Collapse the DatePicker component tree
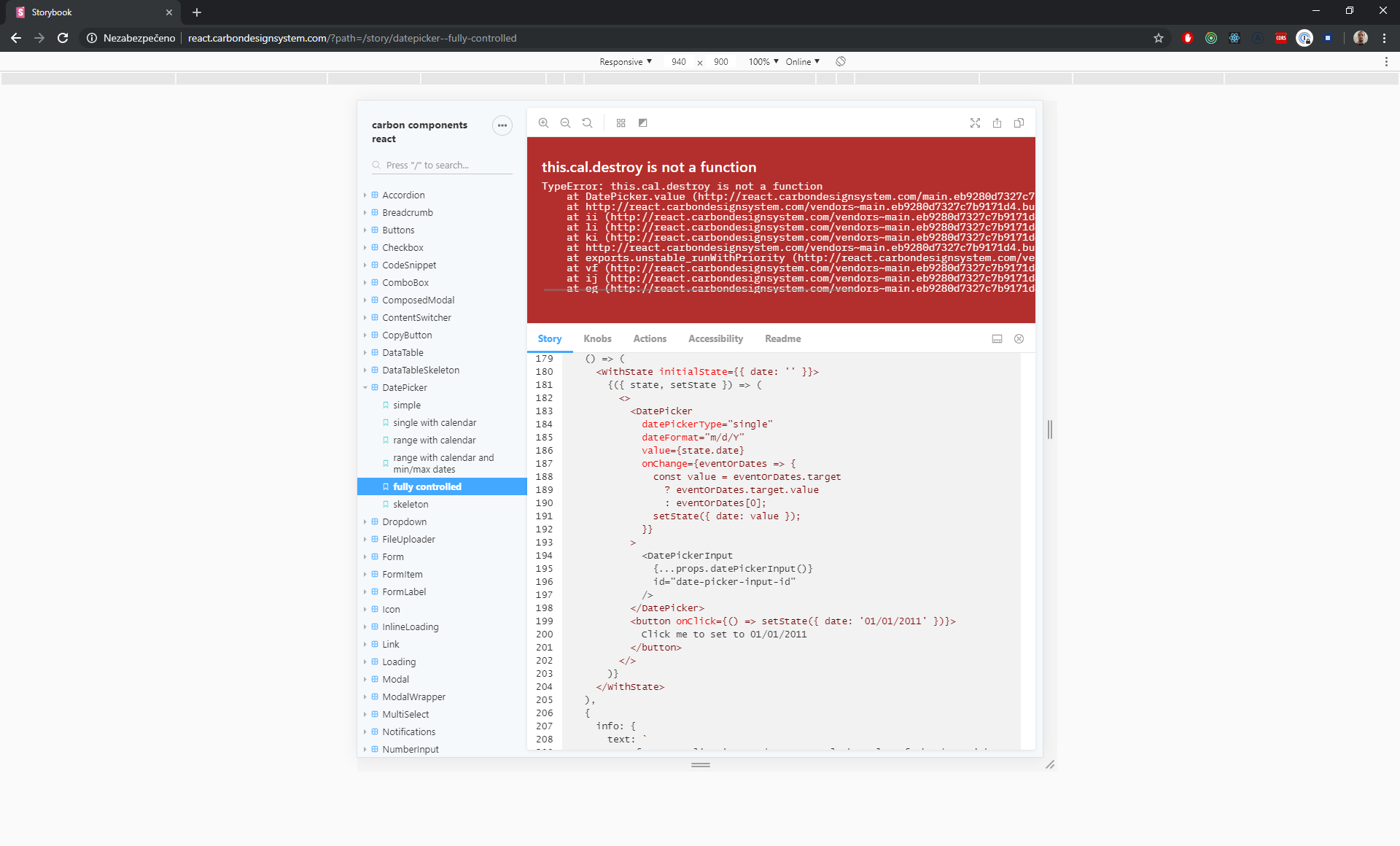This screenshot has height=846, width=1400. click(367, 387)
